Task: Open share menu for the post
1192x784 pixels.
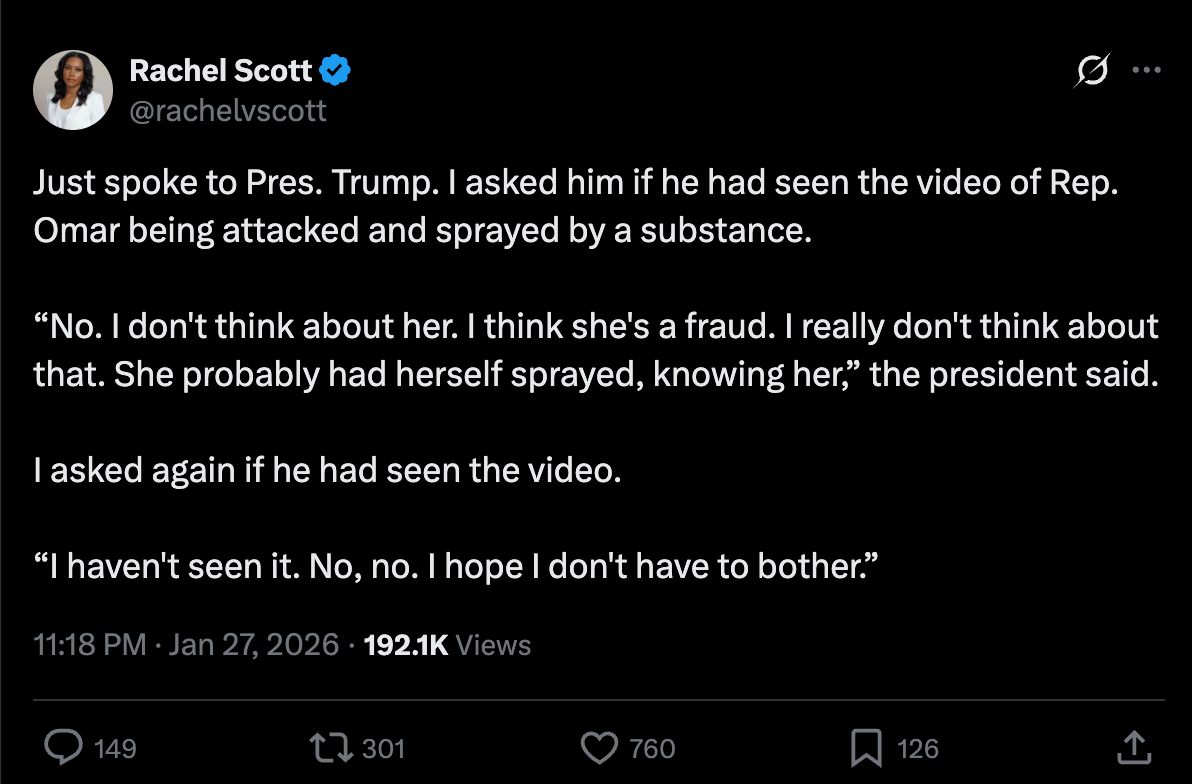Action: (1133, 747)
